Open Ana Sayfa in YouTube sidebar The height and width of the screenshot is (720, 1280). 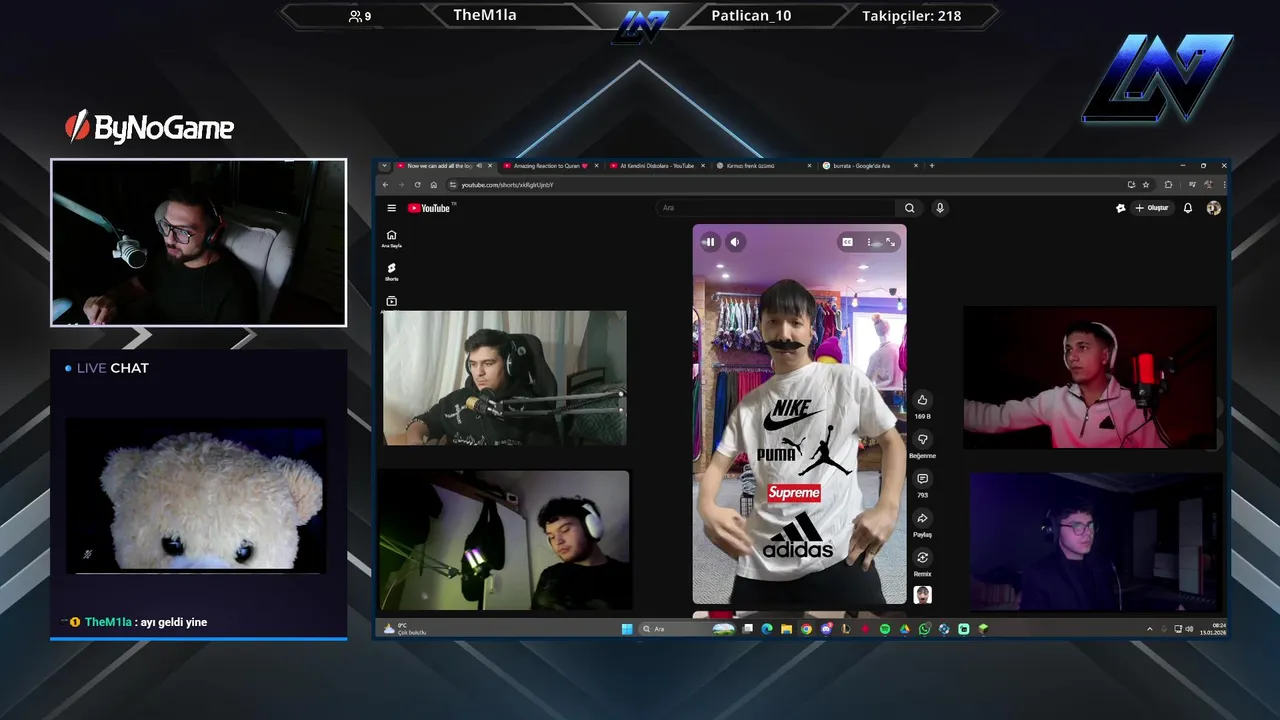coord(391,239)
